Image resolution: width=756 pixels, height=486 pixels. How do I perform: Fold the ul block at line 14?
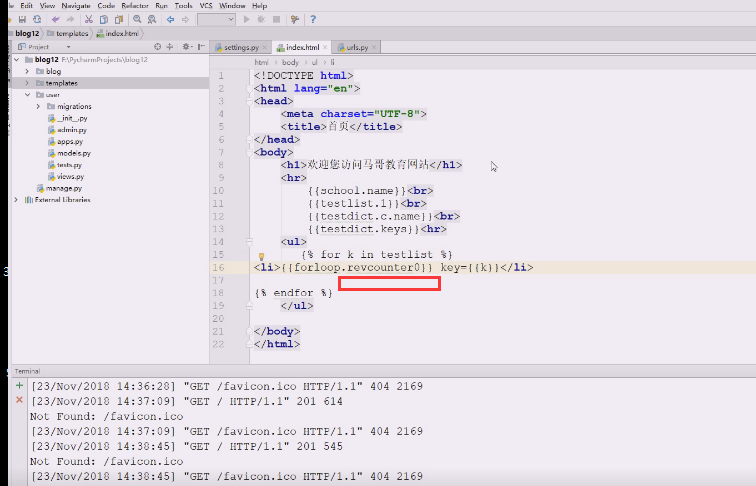click(249, 241)
